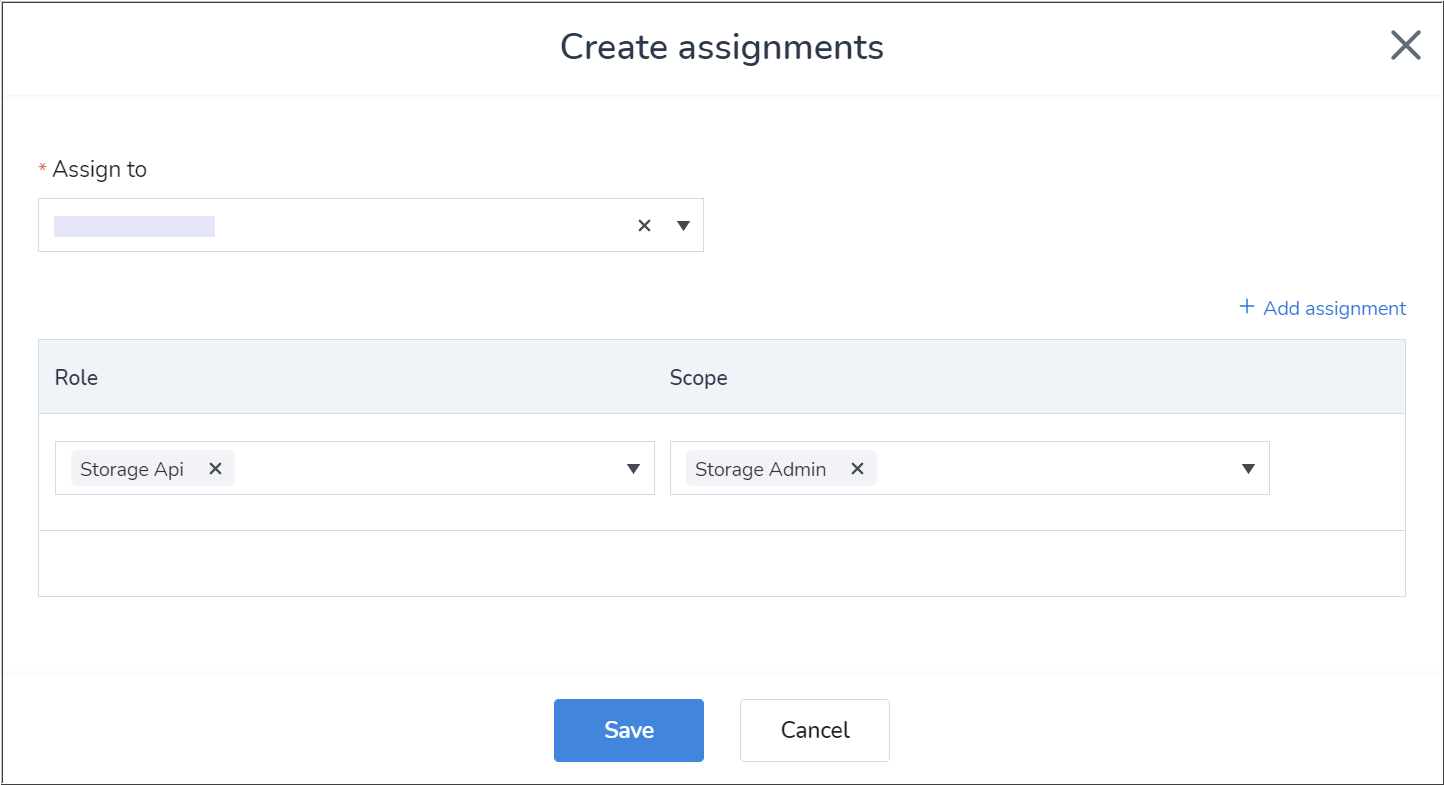1444x785 pixels.
Task: Click the Role column header
Action: [x=77, y=378]
